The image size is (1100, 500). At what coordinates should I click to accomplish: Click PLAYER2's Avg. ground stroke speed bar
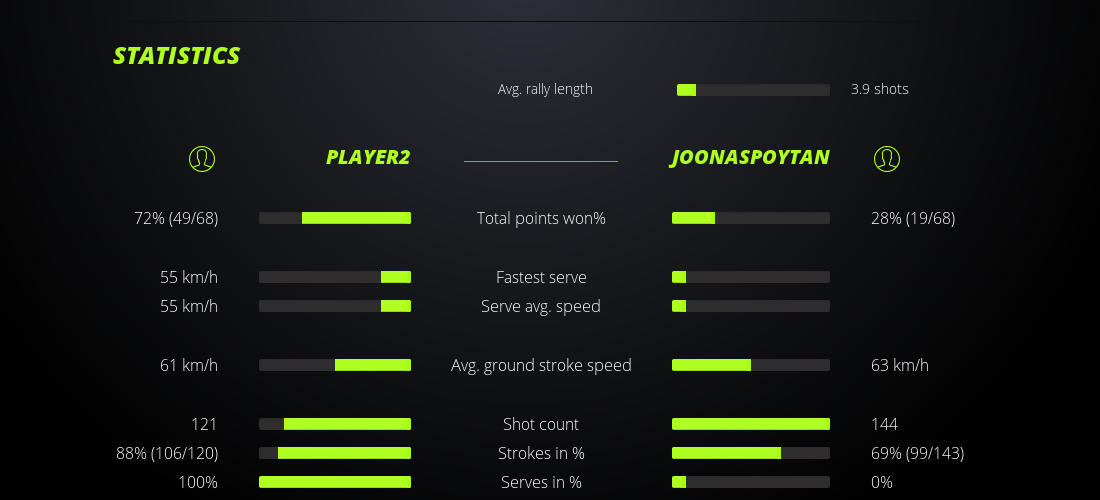(x=335, y=365)
